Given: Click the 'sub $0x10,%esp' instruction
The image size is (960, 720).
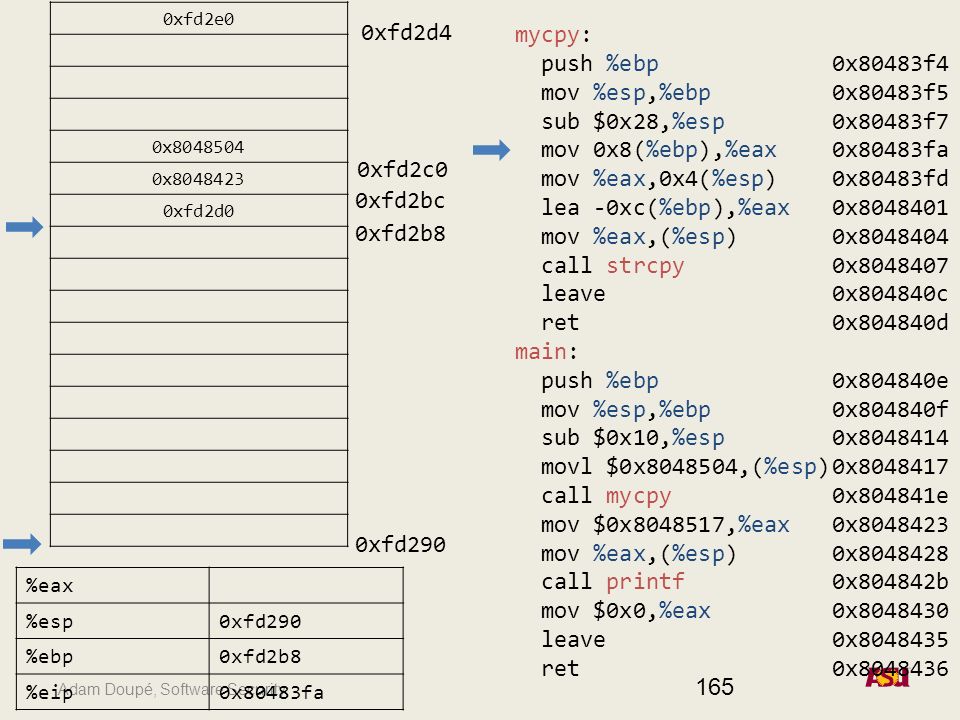Looking at the screenshot, I should [x=632, y=438].
